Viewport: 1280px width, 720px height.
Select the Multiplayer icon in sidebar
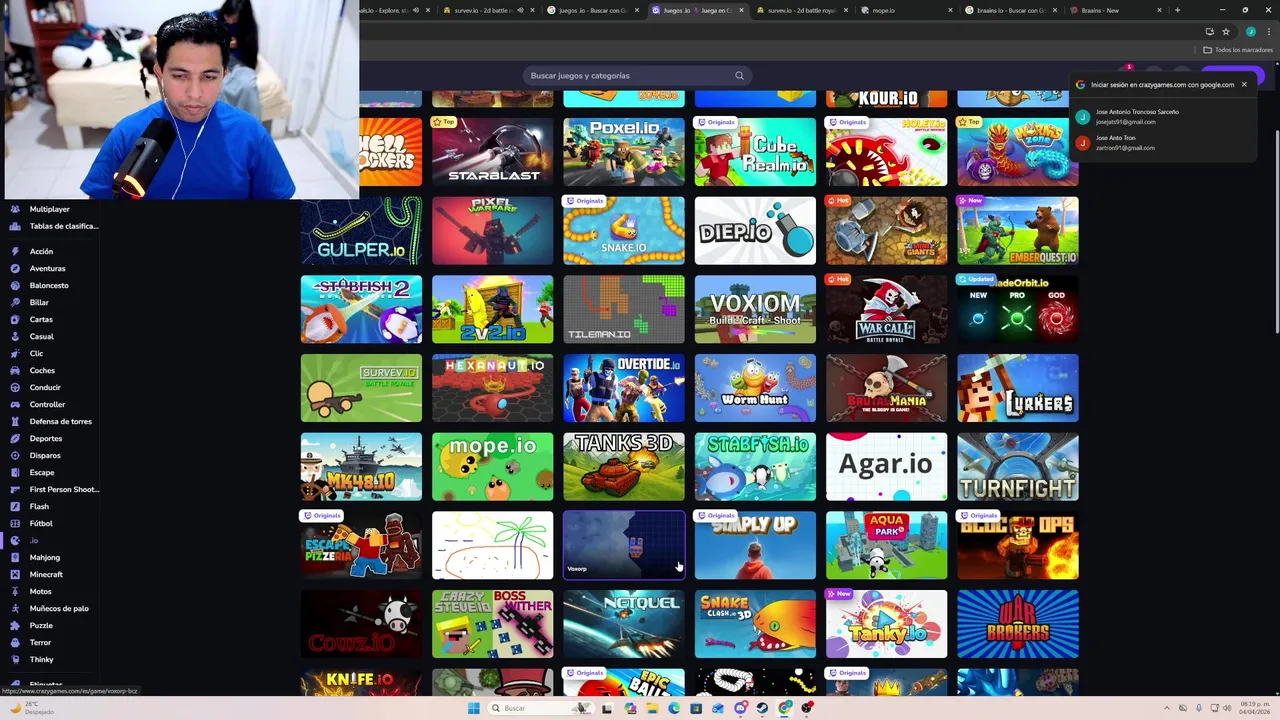point(15,209)
